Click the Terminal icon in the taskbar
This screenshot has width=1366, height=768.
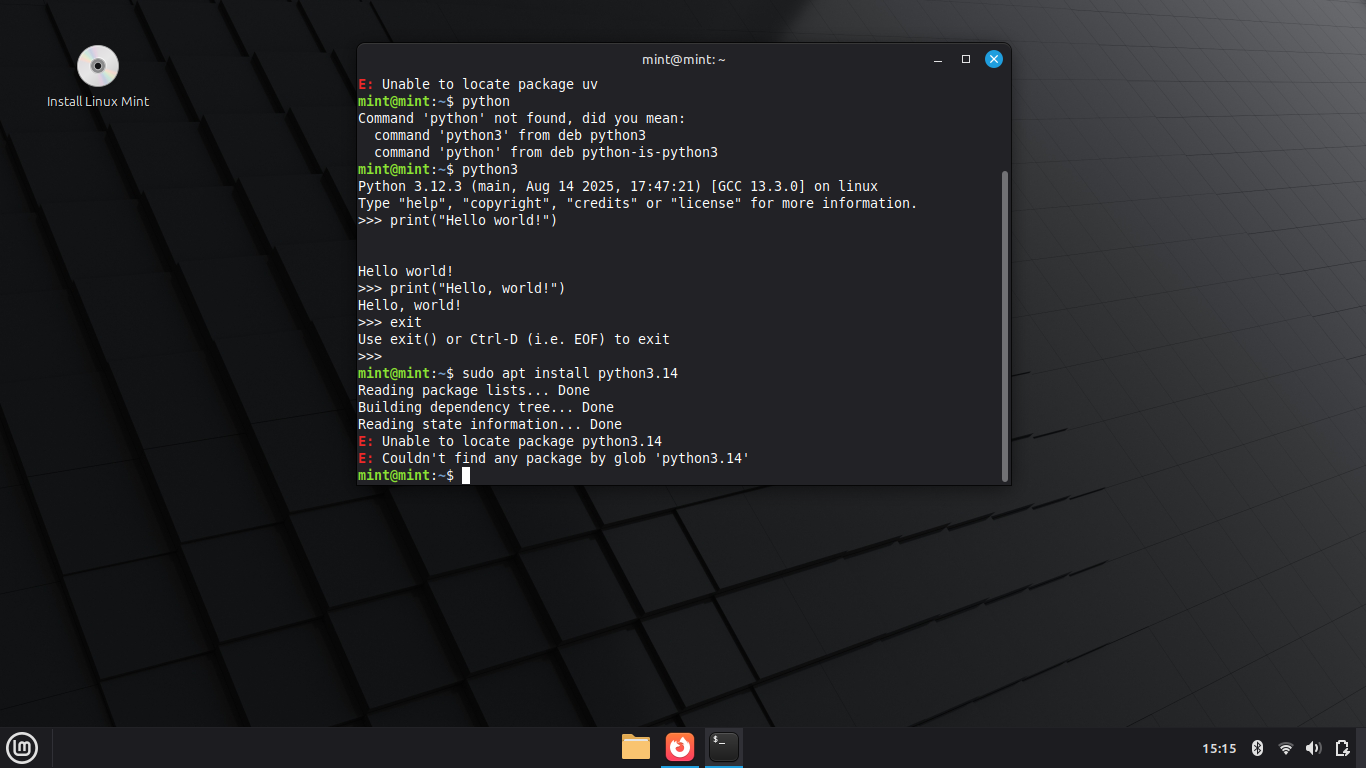click(x=724, y=747)
